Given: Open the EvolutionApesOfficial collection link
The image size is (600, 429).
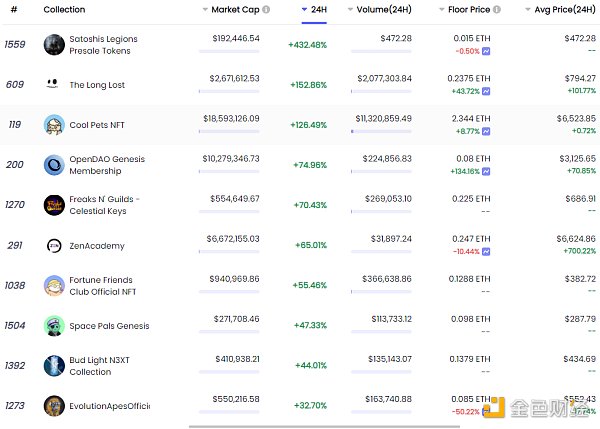Looking at the screenshot, I should tap(109, 406).
